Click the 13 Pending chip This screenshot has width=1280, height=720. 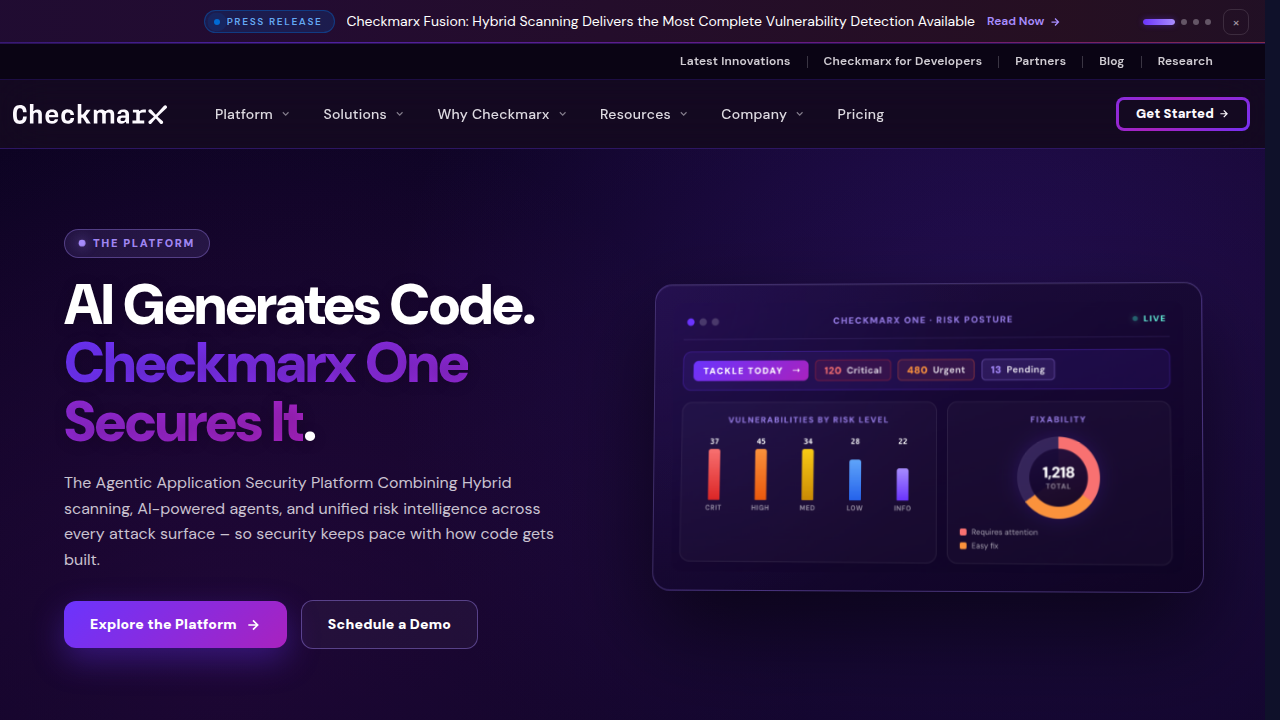pyautogui.click(x=1018, y=370)
